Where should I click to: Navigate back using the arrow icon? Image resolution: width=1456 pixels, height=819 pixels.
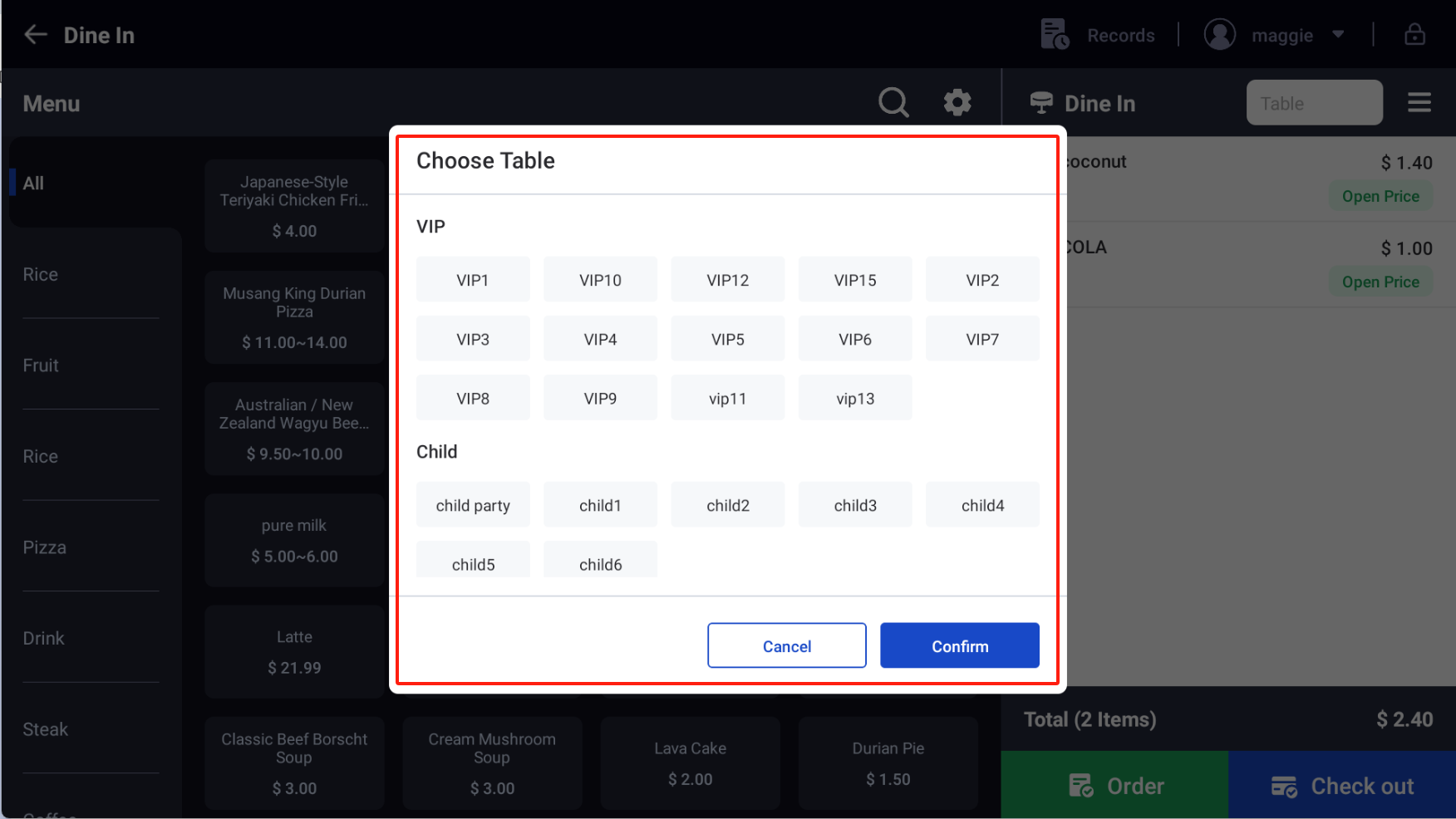pyautogui.click(x=35, y=34)
